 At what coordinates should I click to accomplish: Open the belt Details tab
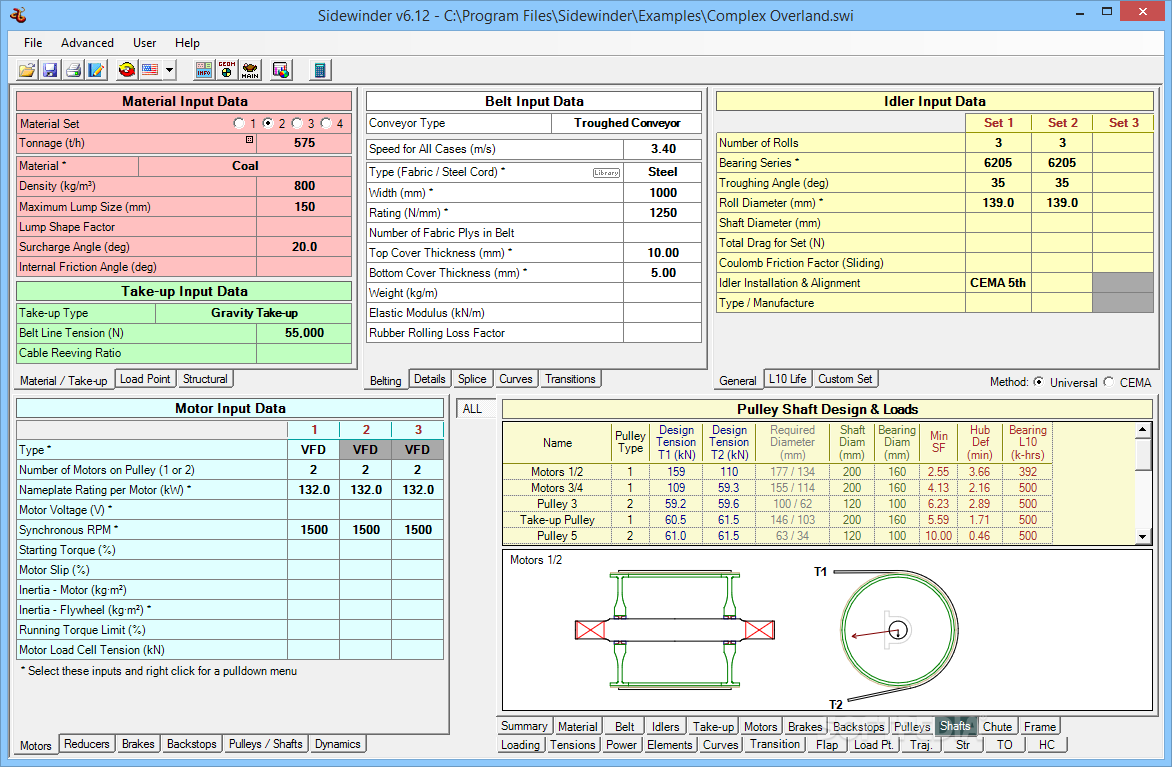[430, 379]
